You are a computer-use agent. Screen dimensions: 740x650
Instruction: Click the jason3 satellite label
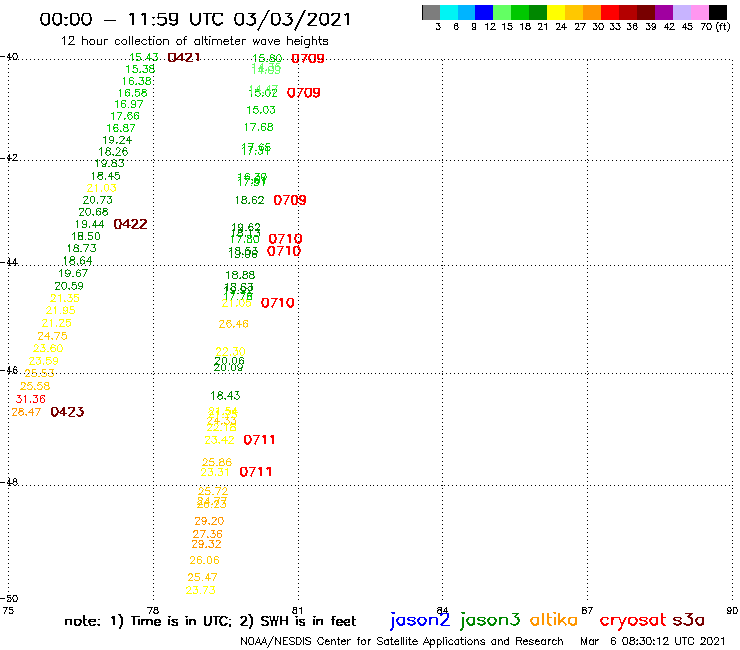click(490, 620)
